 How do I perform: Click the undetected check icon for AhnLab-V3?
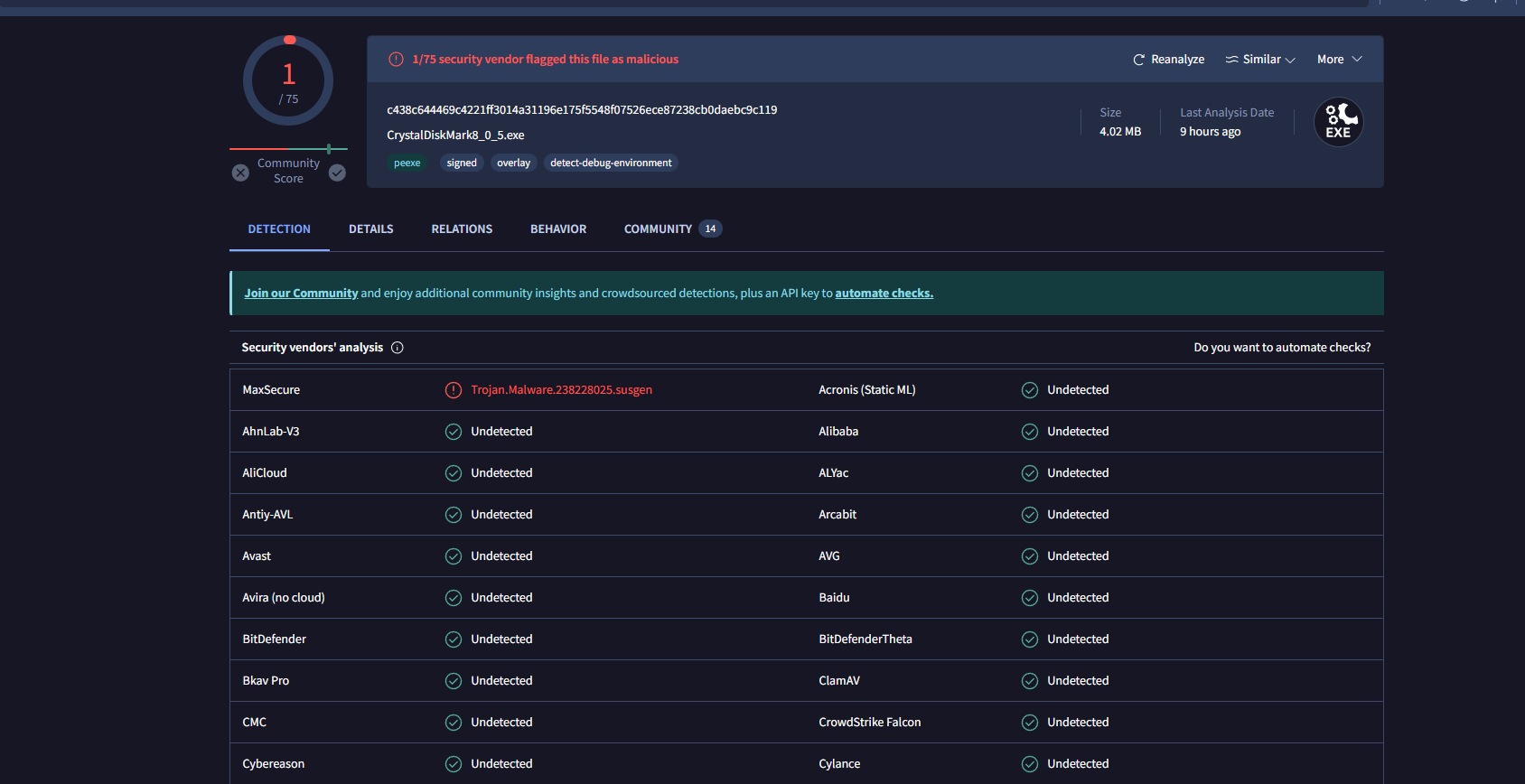pyautogui.click(x=454, y=432)
